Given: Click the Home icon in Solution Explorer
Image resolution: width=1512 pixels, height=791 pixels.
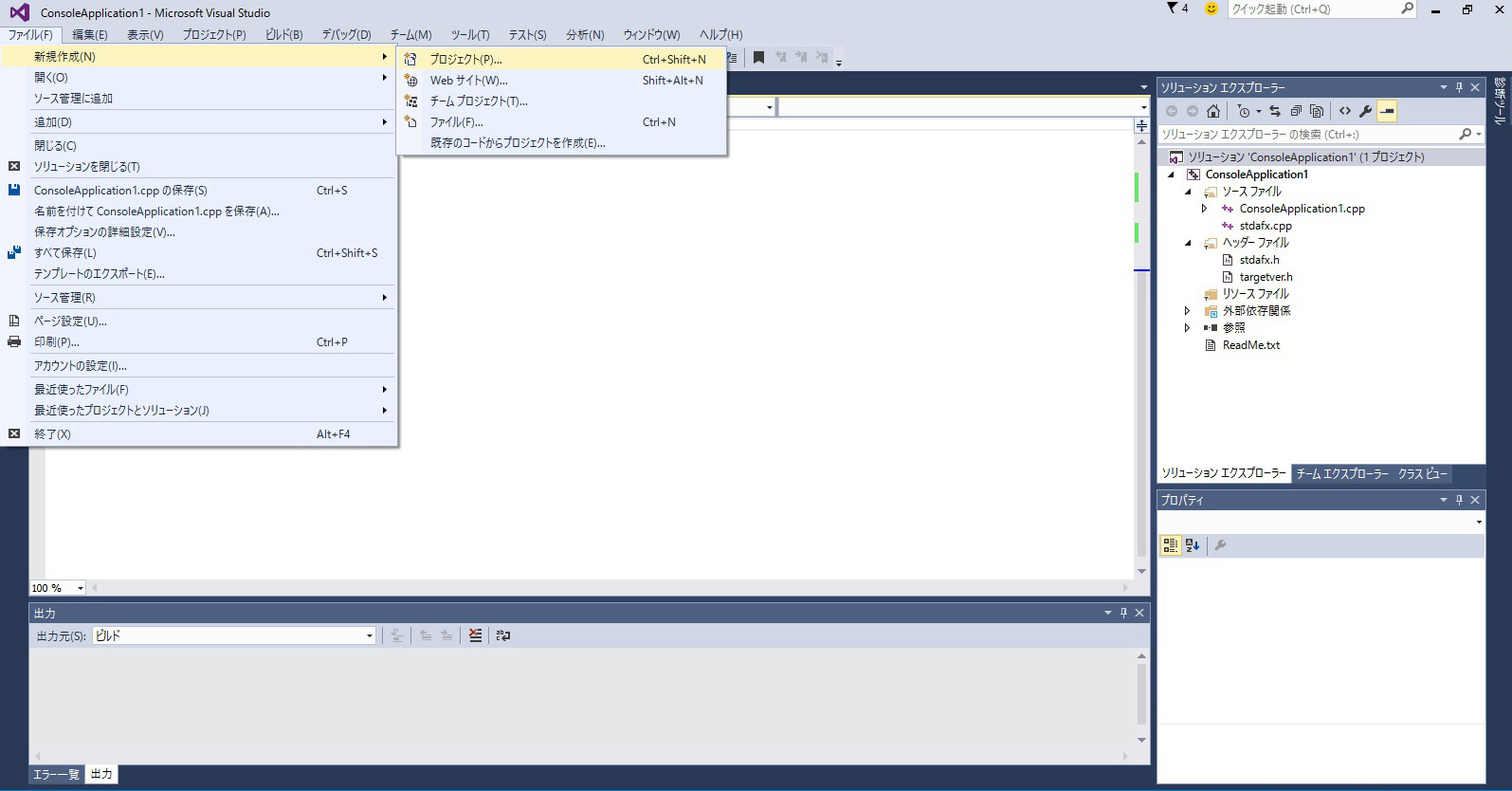Looking at the screenshot, I should tap(1213, 111).
